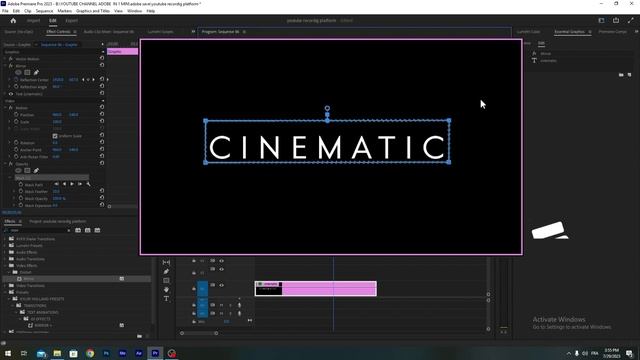The width and height of the screenshot is (640, 360).
Task: Go to the Home screen icon
Action: point(13,20)
